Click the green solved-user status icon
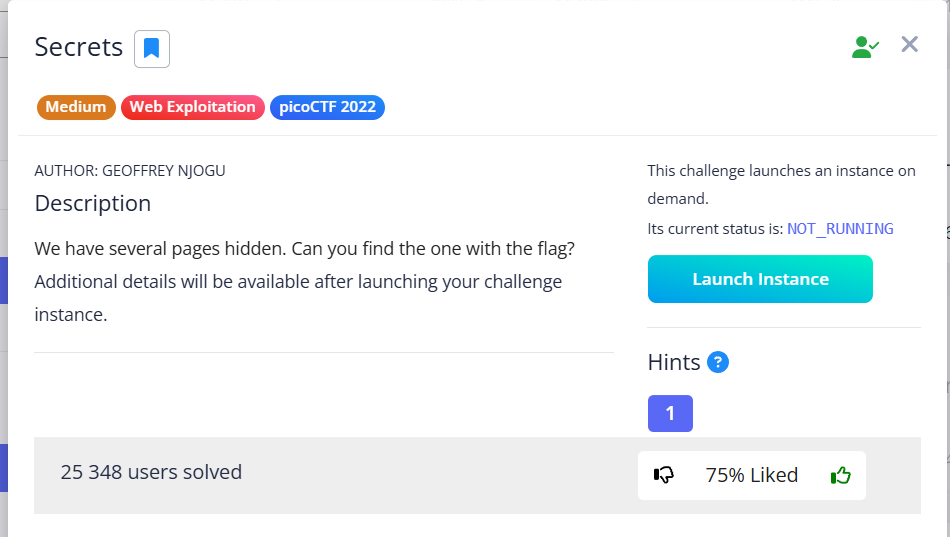Image resolution: width=950 pixels, height=537 pixels. click(x=864, y=46)
